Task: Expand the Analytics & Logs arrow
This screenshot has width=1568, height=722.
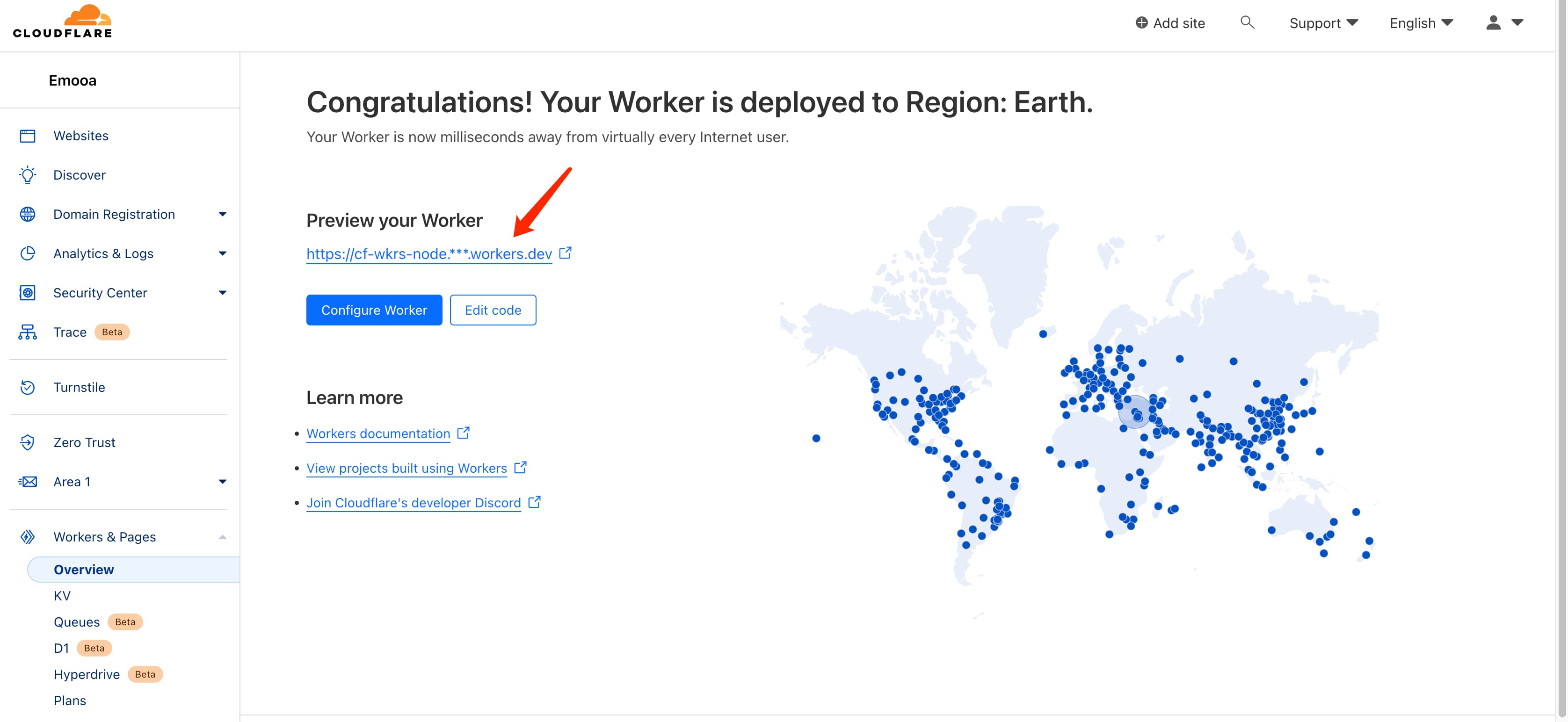Action: (x=222, y=253)
